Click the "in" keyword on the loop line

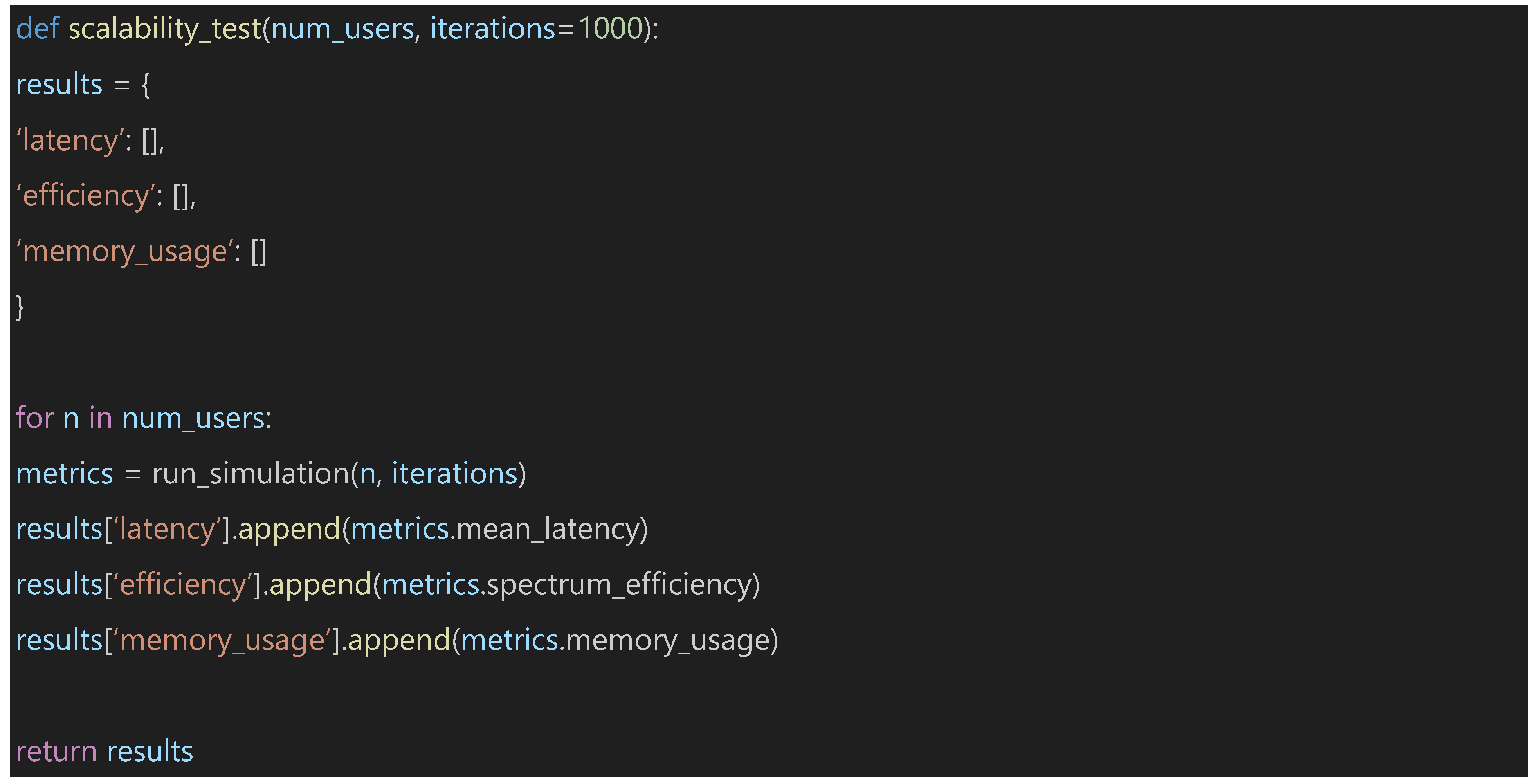click(x=100, y=418)
